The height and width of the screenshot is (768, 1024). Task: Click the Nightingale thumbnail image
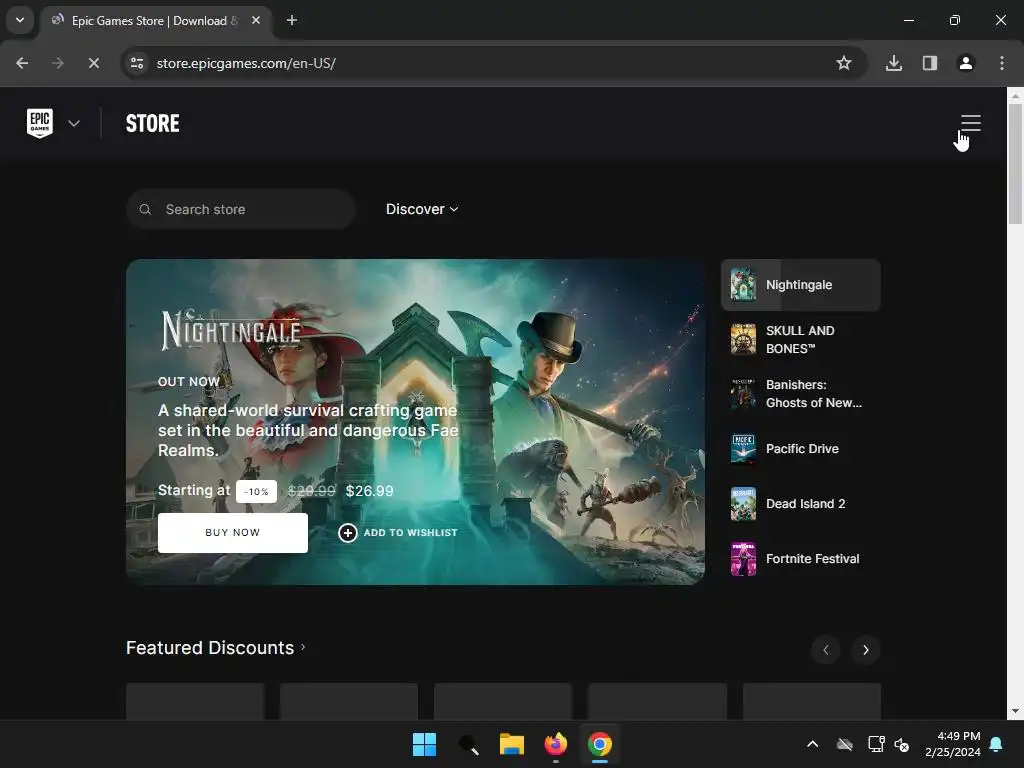pyautogui.click(x=743, y=284)
